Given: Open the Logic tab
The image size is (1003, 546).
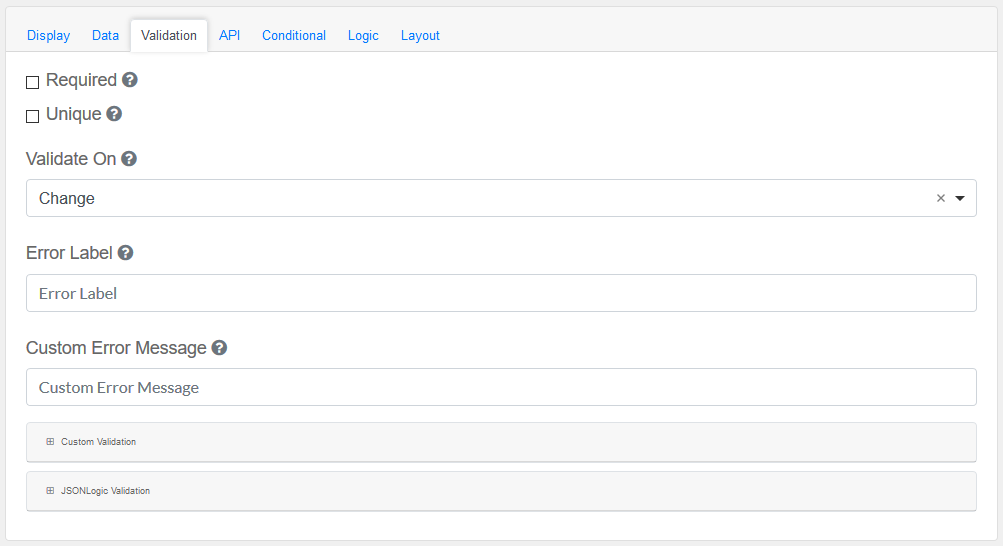Looking at the screenshot, I should click(x=363, y=35).
